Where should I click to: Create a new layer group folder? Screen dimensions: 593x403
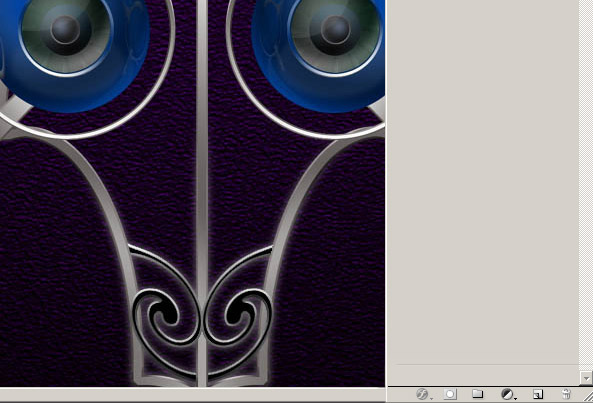(x=478, y=394)
